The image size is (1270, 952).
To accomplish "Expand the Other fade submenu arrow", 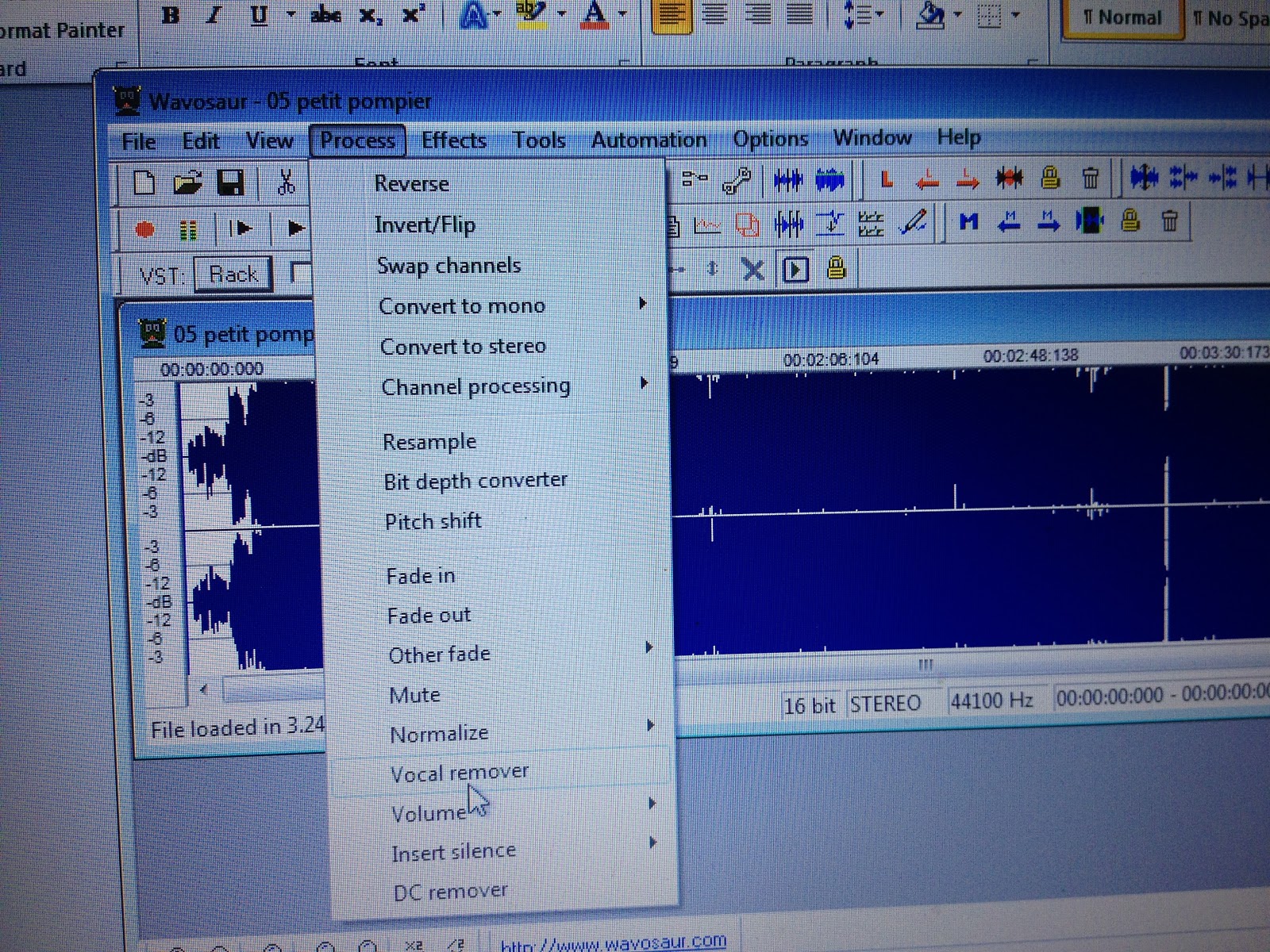I will coord(648,648).
